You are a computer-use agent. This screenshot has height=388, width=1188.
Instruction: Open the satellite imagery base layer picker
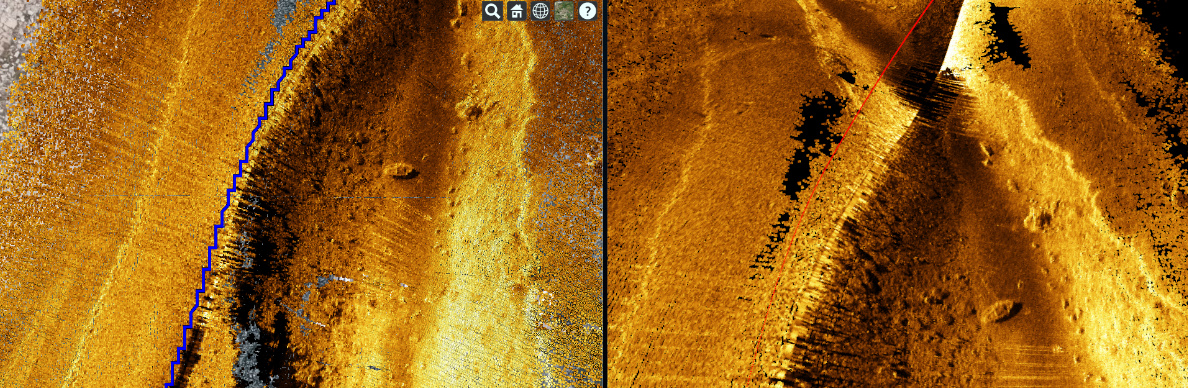point(564,11)
